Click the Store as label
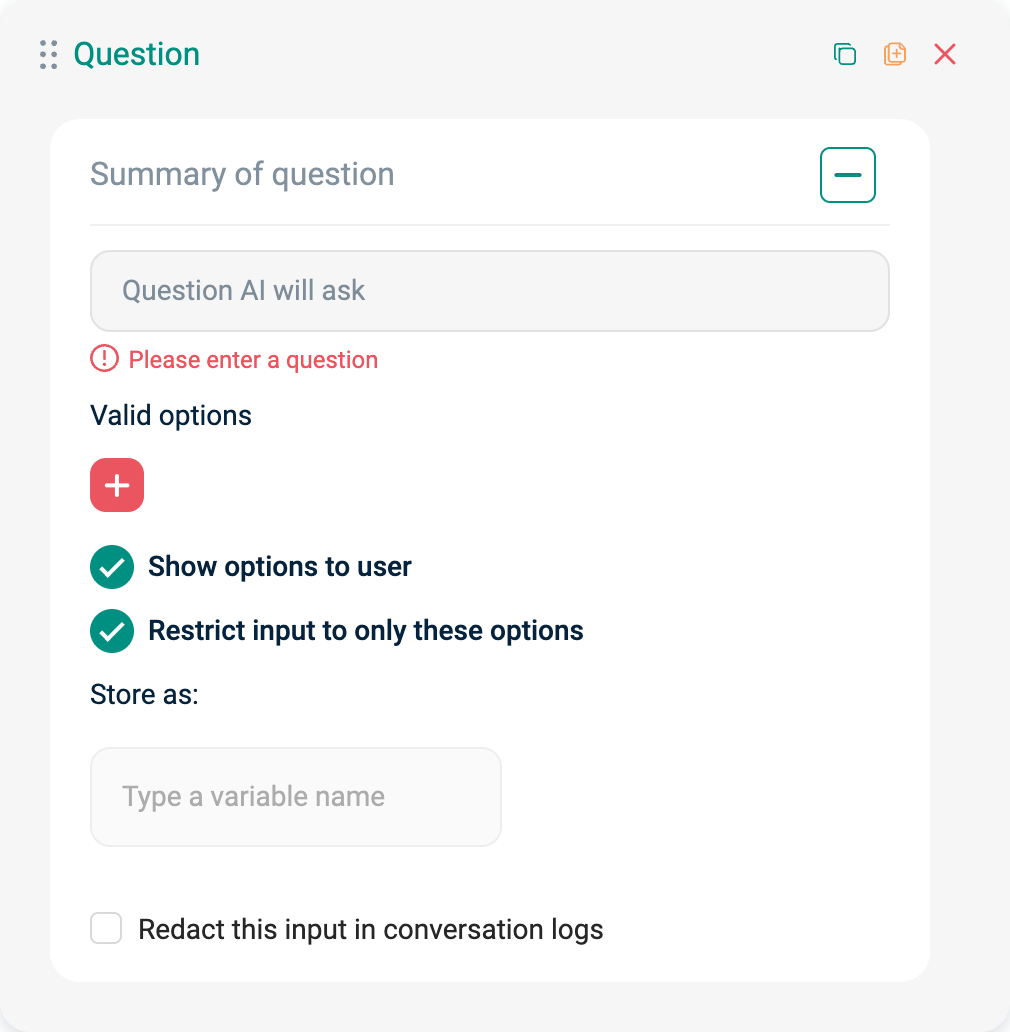Image resolution: width=1010 pixels, height=1032 pixels. [x=143, y=694]
